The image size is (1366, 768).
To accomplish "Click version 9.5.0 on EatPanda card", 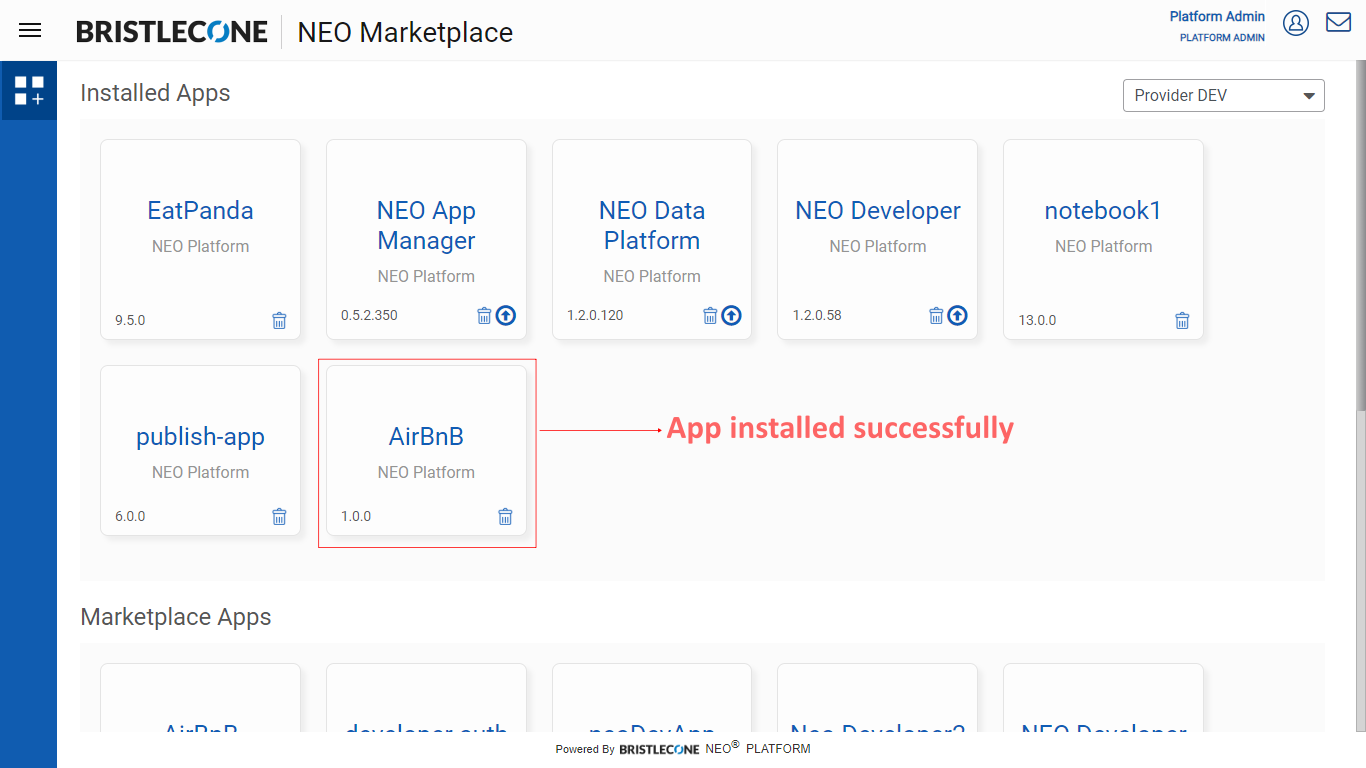I will [x=130, y=320].
